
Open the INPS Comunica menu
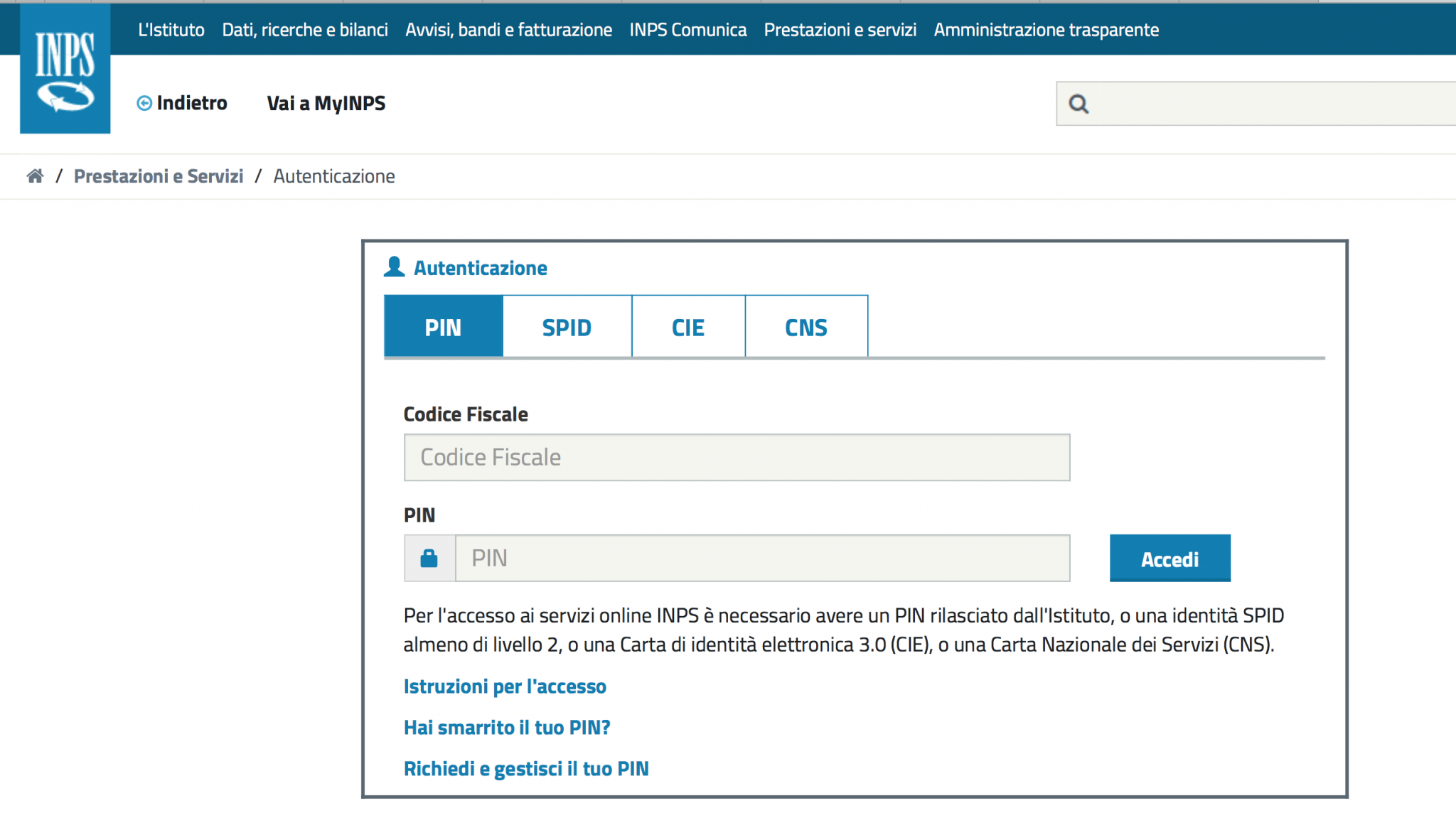coord(688,29)
